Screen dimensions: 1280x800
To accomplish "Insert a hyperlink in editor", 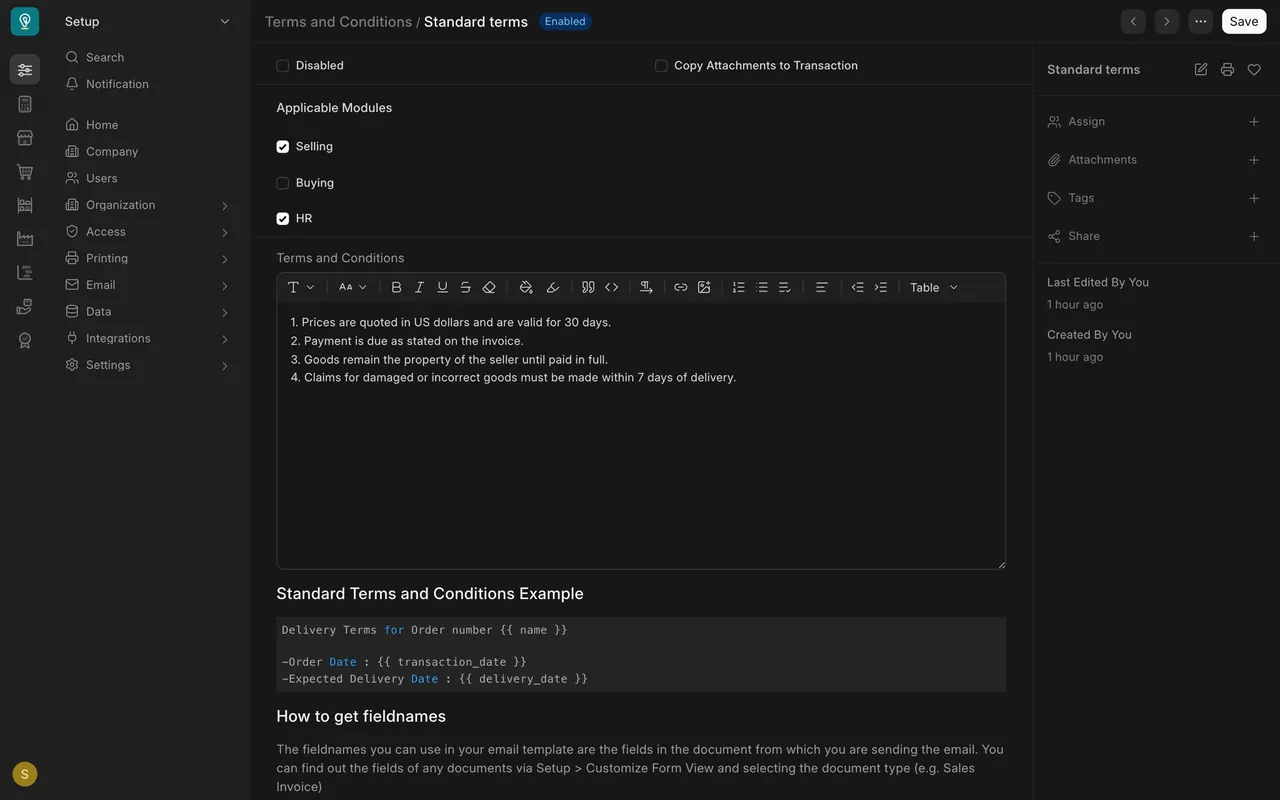I will [x=680, y=287].
